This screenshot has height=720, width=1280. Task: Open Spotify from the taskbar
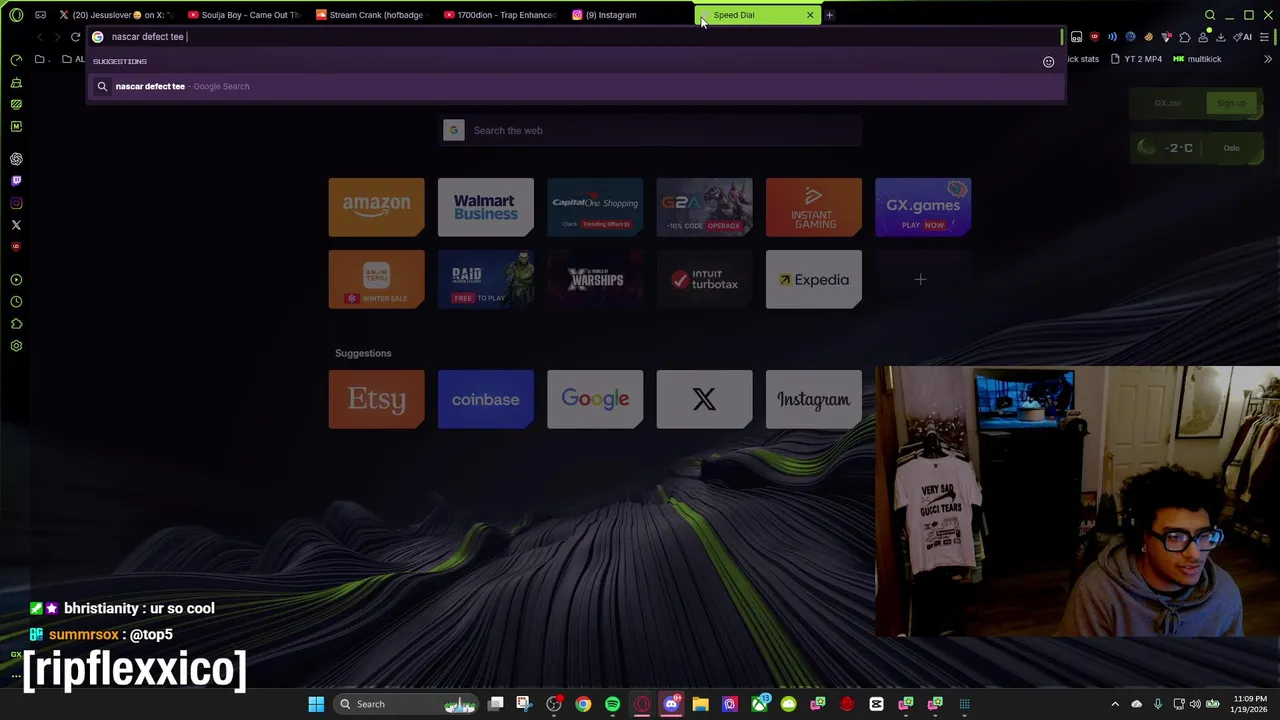[x=612, y=704]
